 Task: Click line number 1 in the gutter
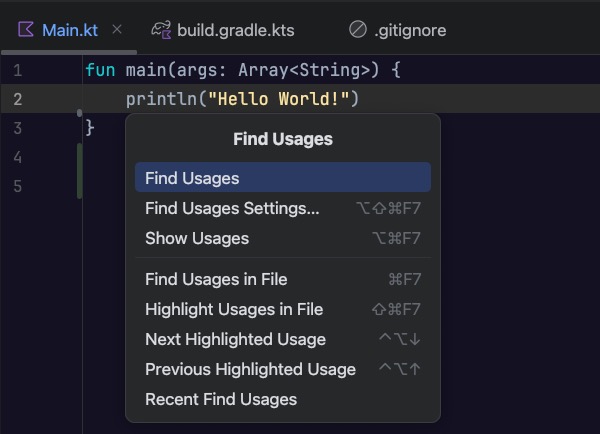tap(18, 71)
